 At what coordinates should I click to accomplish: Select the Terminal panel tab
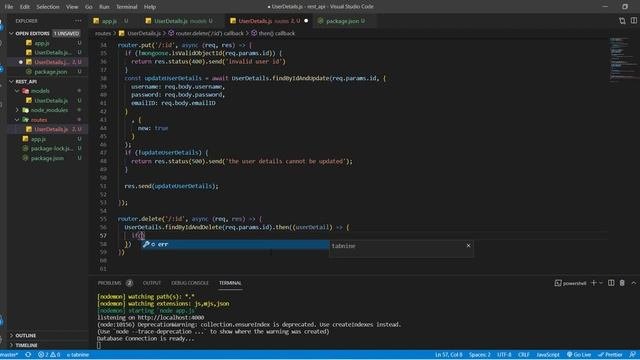click(230, 283)
